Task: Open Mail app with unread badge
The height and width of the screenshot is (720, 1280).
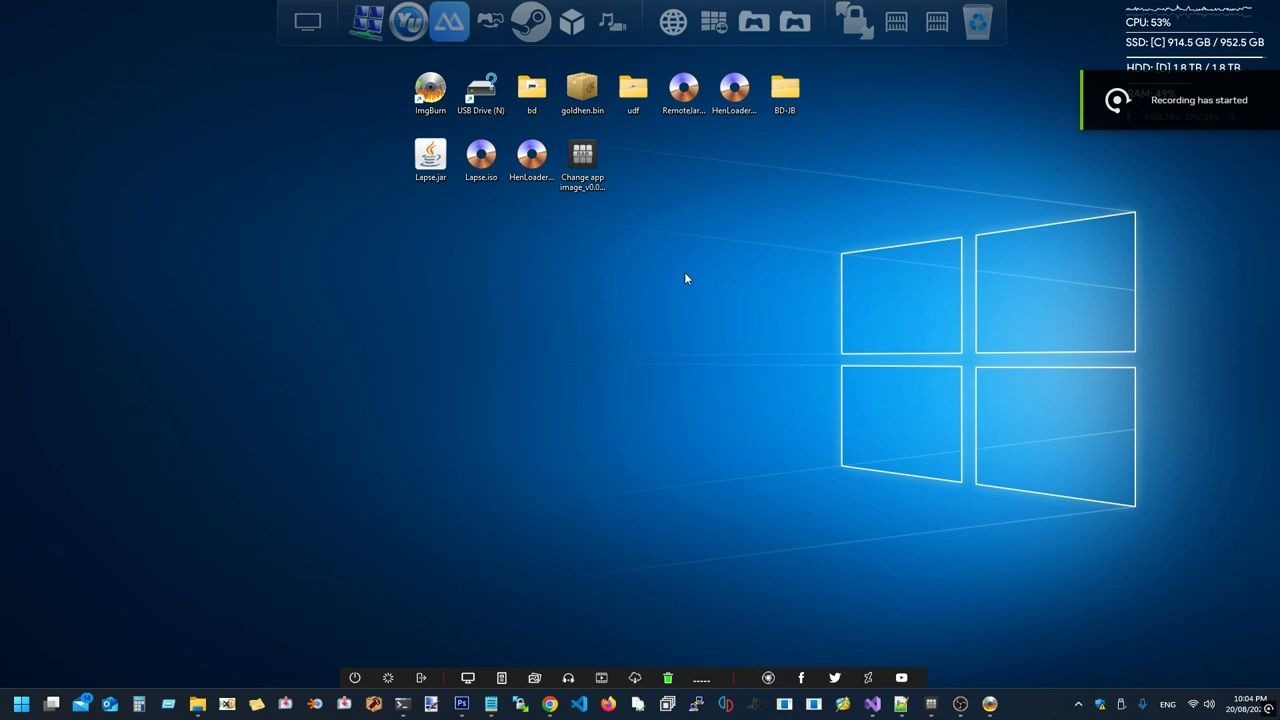Action: pos(81,704)
